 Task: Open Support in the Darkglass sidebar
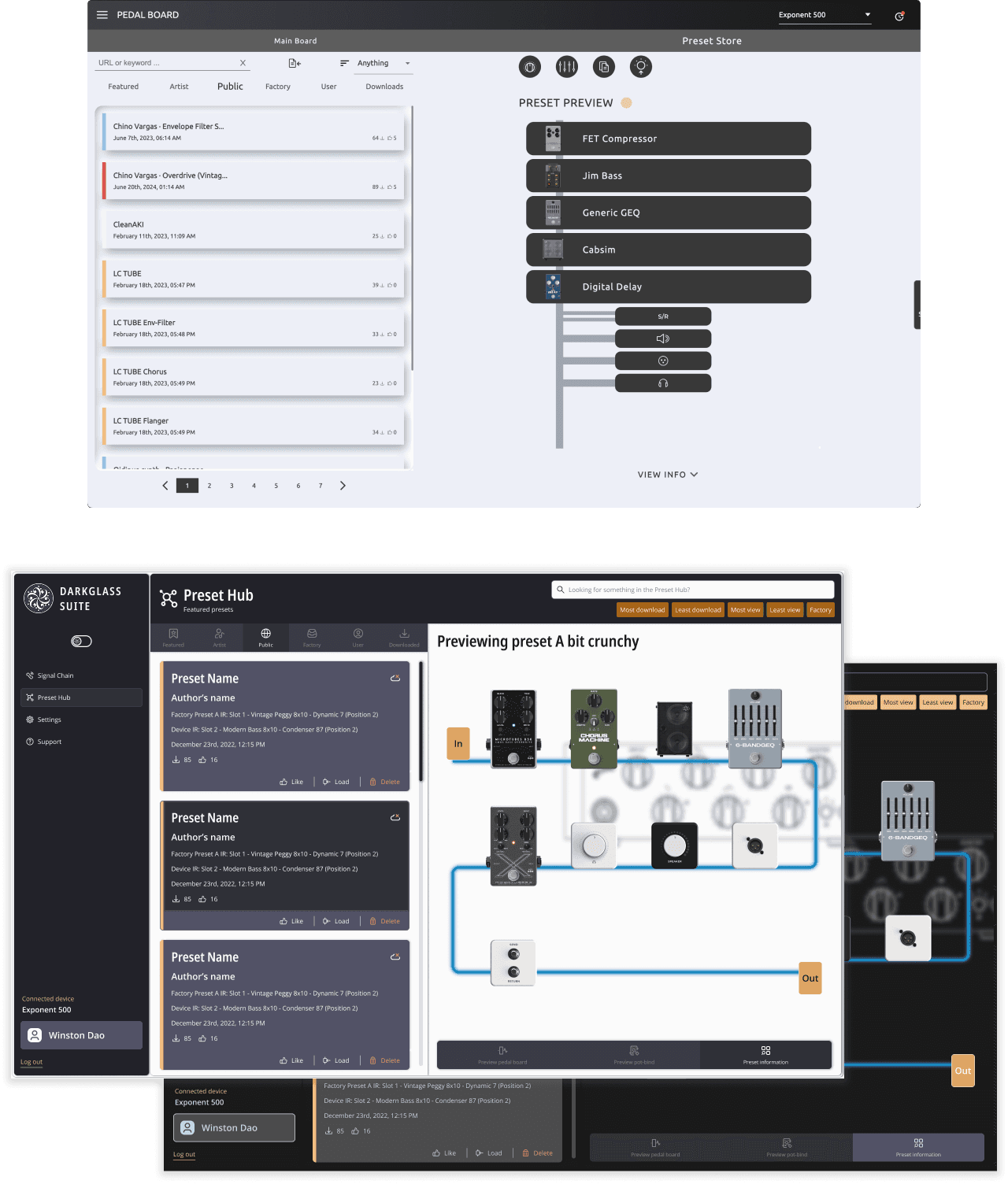pos(81,742)
